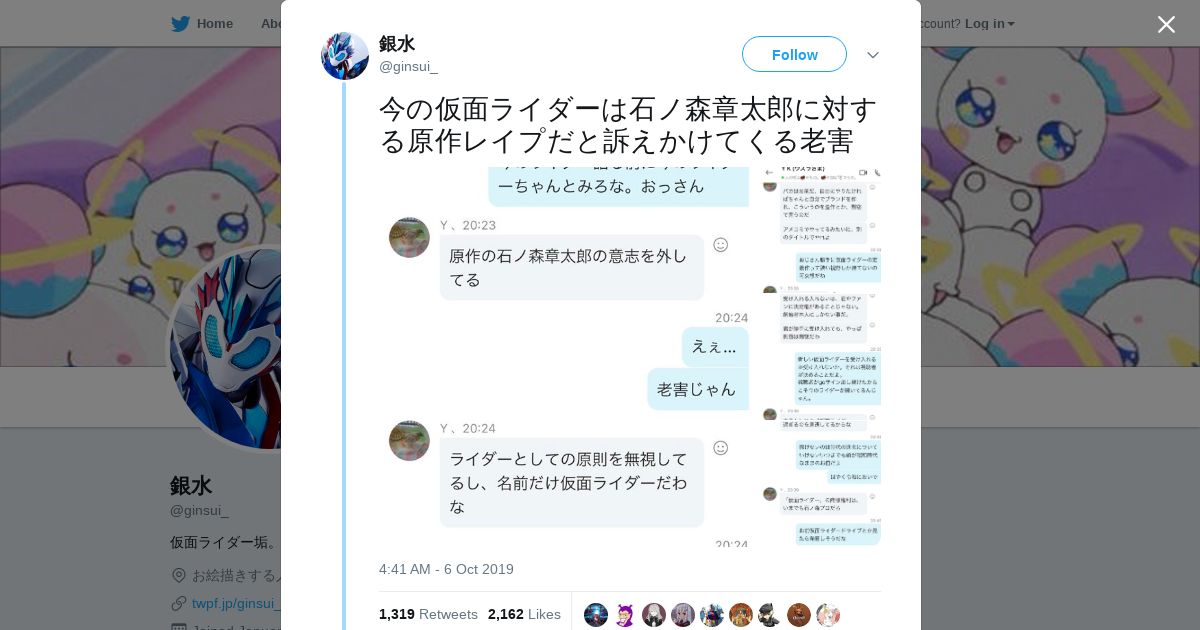Open the twpf.jp/ginsui_ profile link
1200x630 pixels.
[x=236, y=603]
